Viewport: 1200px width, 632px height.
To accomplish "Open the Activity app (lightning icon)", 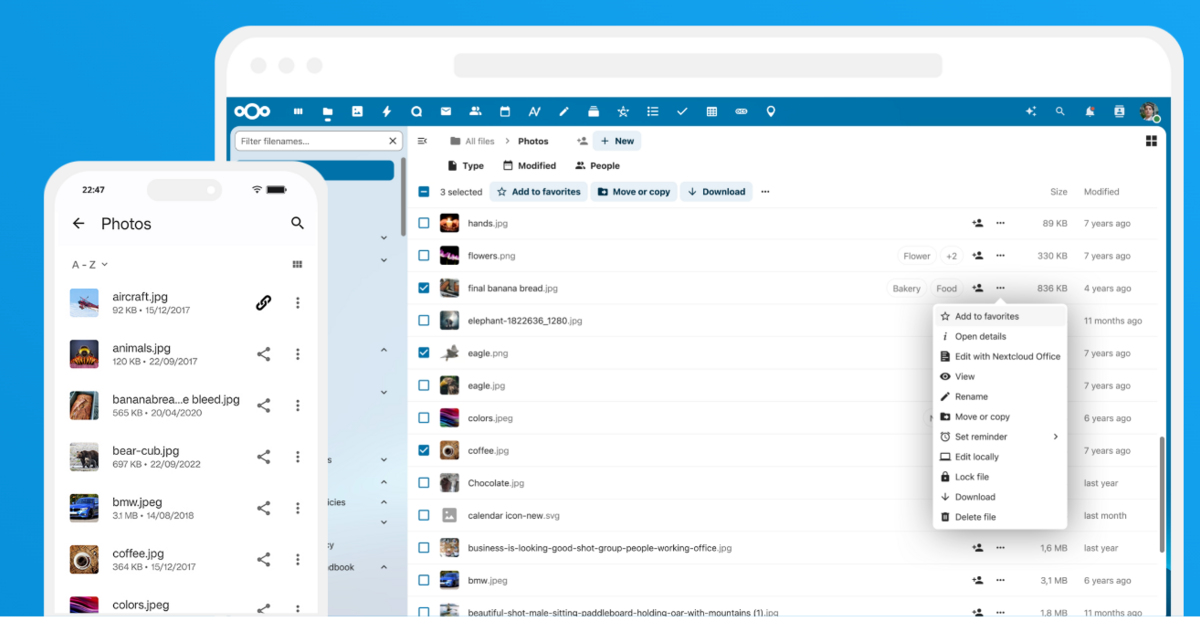I will pos(386,111).
